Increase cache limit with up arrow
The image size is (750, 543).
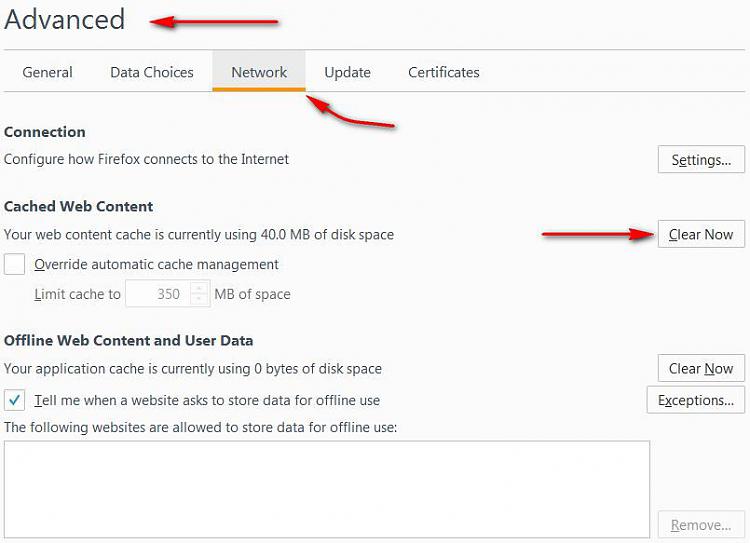click(199, 288)
